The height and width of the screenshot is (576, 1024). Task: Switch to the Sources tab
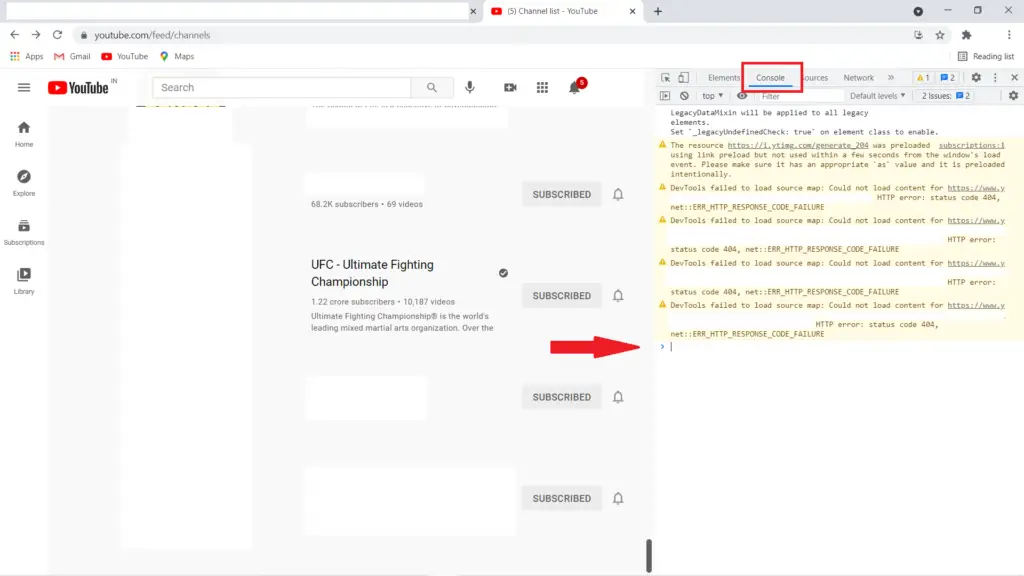pyautogui.click(x=815, y=78)
